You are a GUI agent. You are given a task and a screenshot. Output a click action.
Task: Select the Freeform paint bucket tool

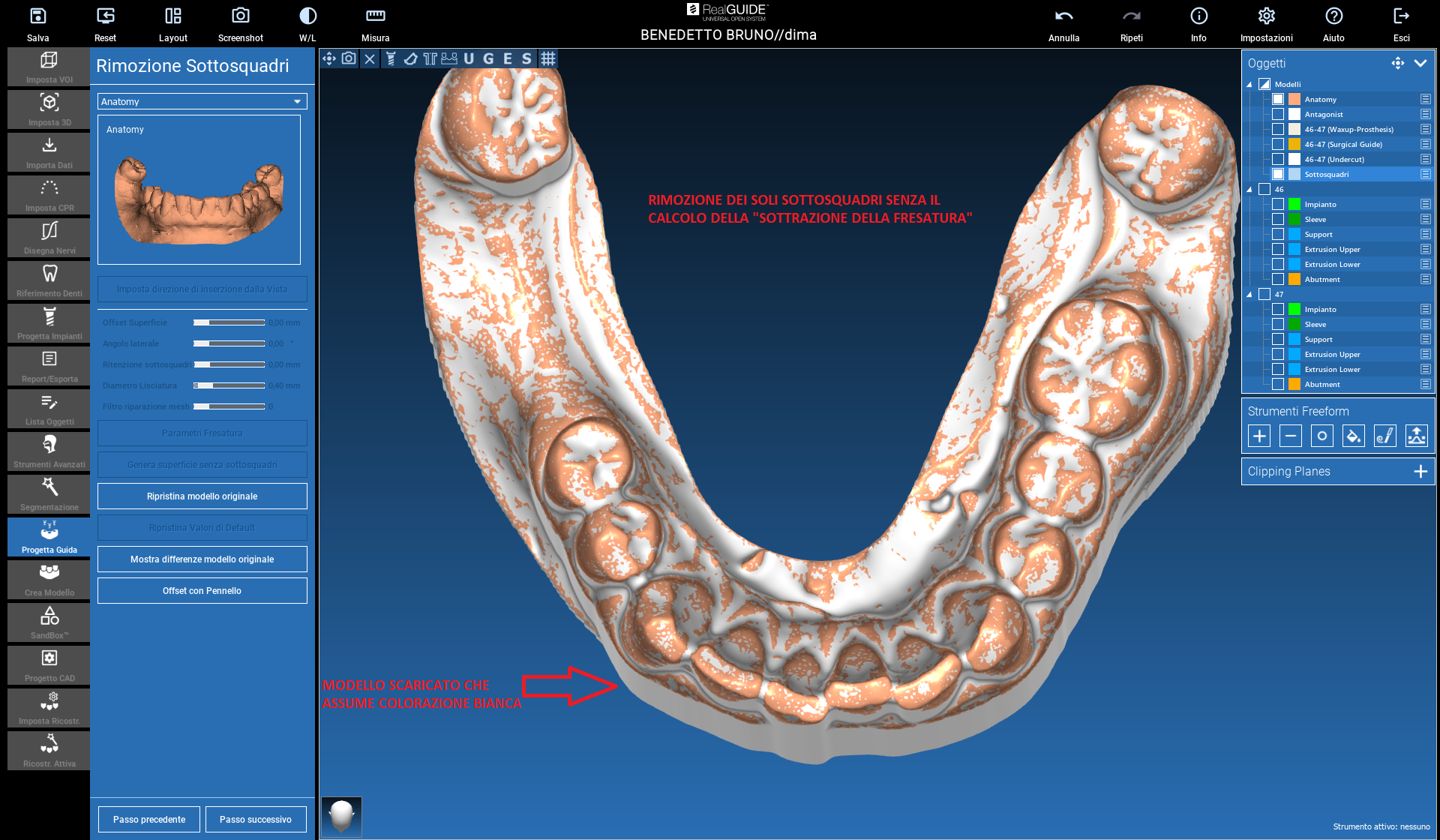tap(1353, 436)
